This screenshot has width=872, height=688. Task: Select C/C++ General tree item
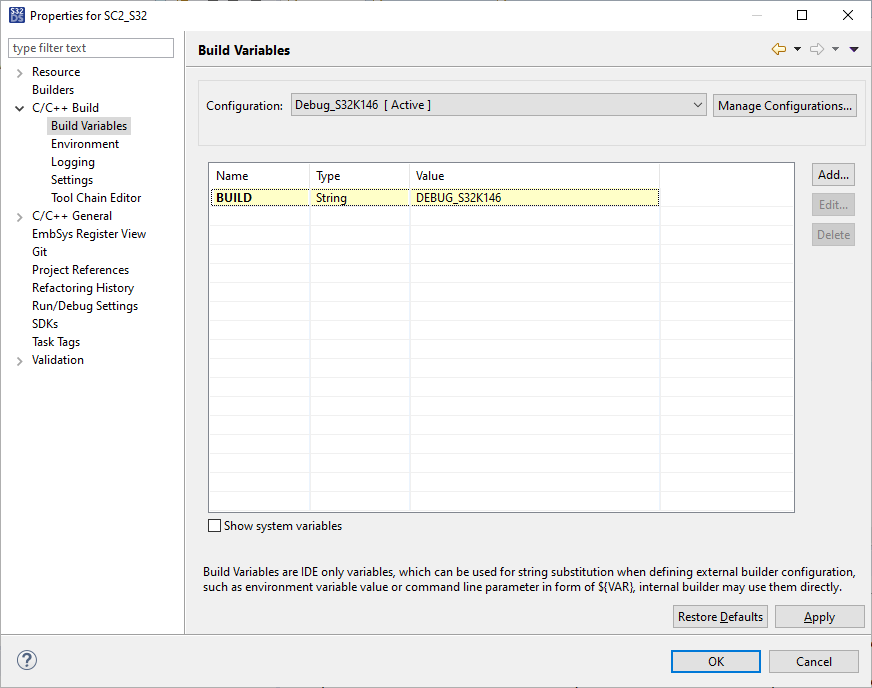pyautogui.click(x=72, y=216)
